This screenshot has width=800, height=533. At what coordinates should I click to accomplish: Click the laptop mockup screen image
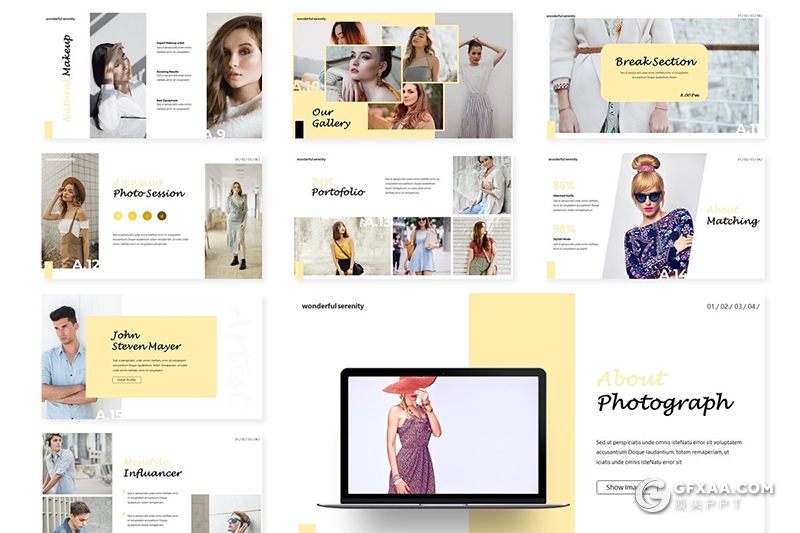tap(443, 435)
